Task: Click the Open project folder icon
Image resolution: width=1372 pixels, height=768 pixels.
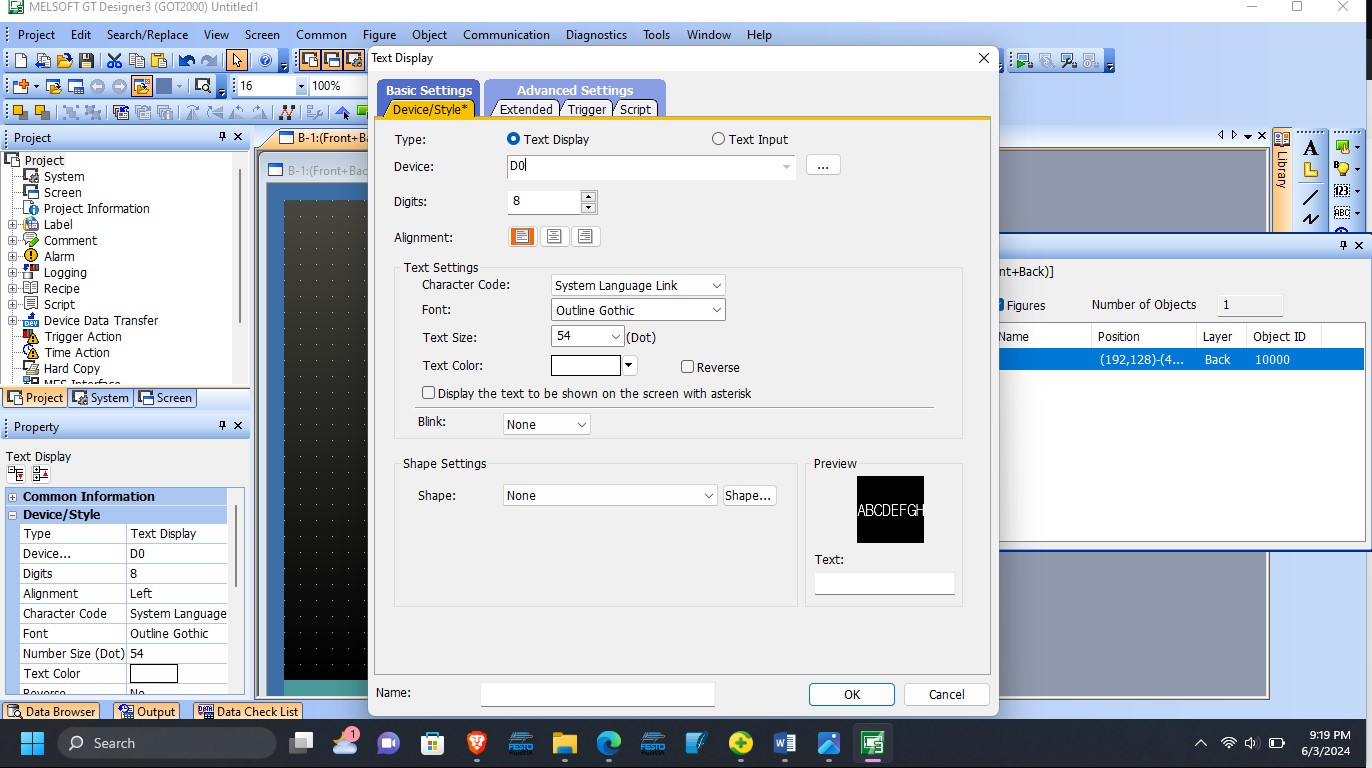Action: (65, 61)
